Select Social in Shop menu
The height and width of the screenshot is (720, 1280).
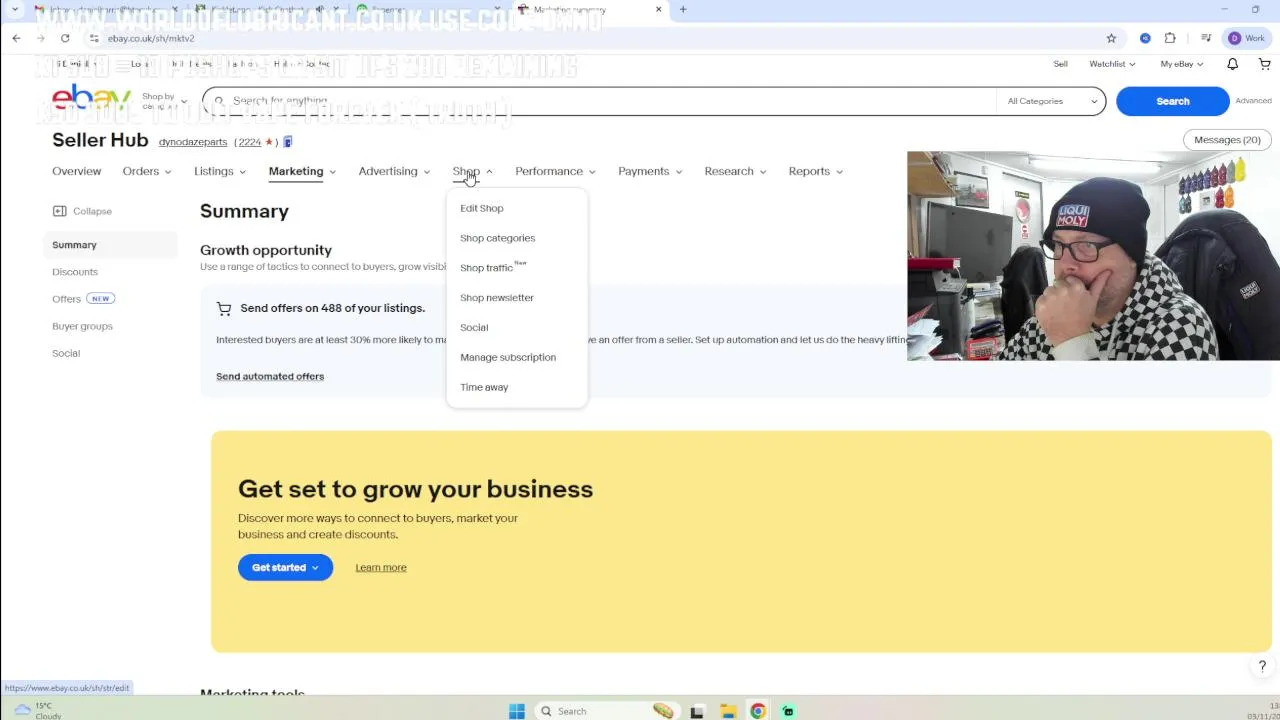(474, 328)
